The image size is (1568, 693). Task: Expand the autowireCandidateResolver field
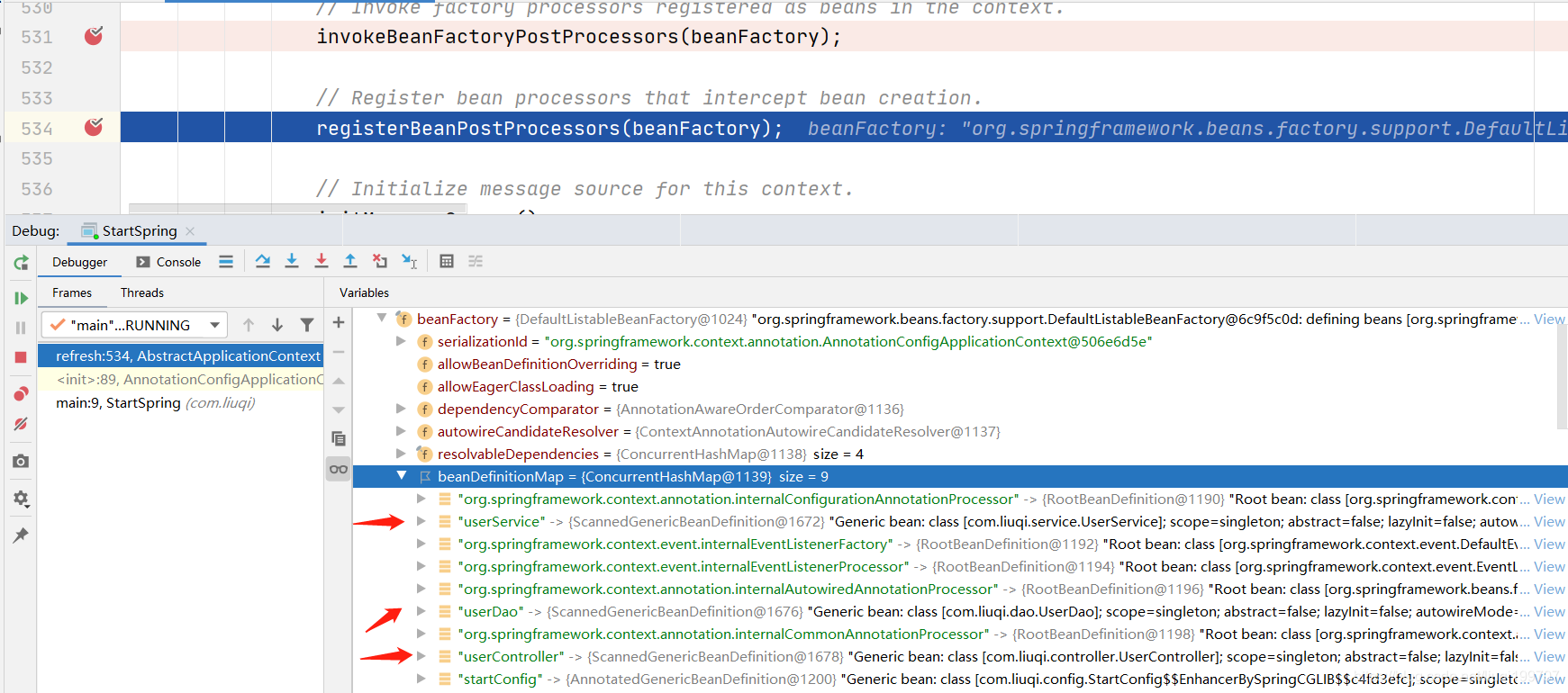[x=402, y=431]
